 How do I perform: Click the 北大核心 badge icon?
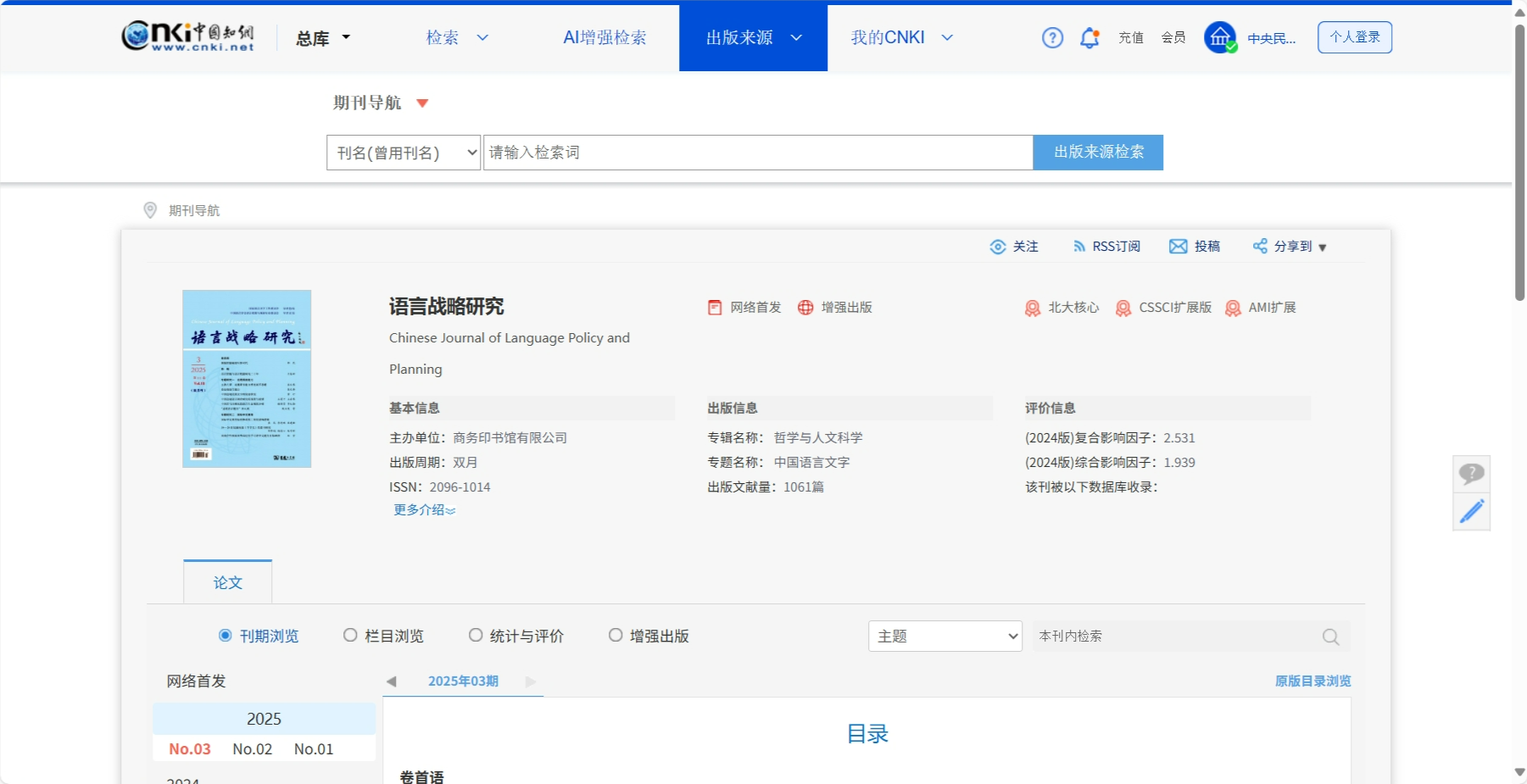(x=1033, y=309)
